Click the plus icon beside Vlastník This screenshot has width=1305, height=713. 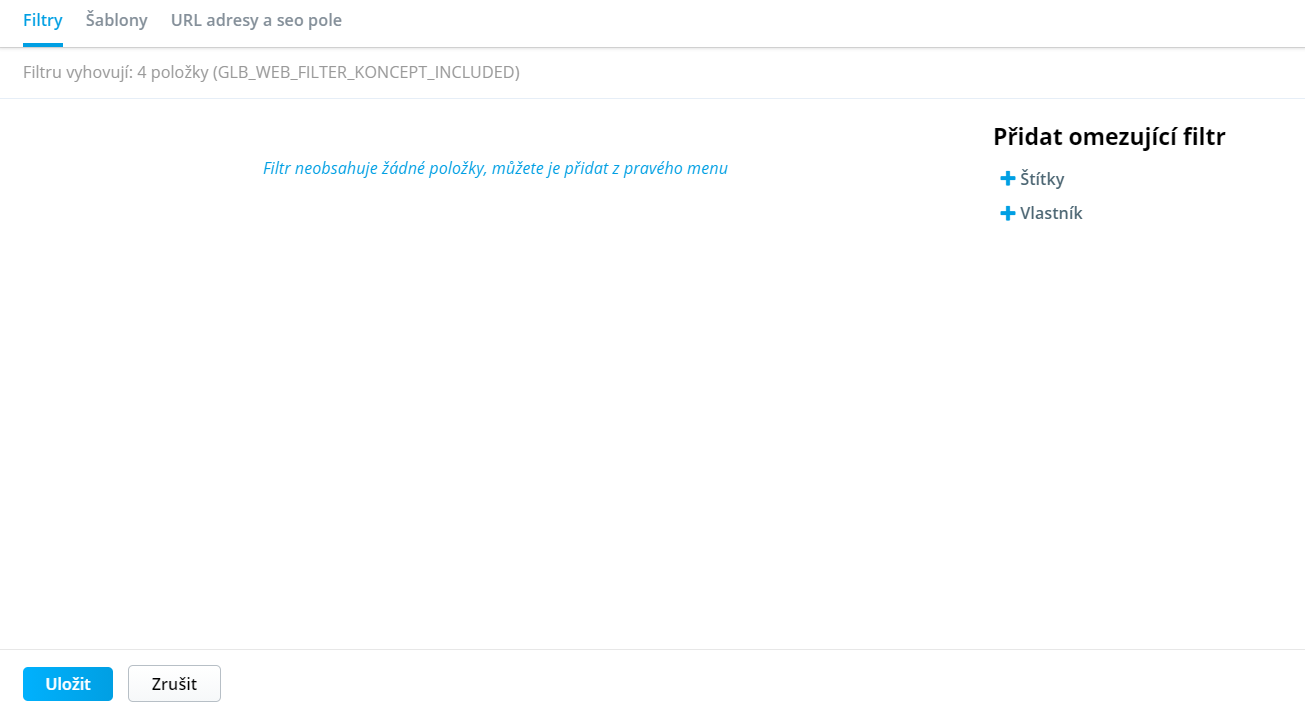(1007, 213)
